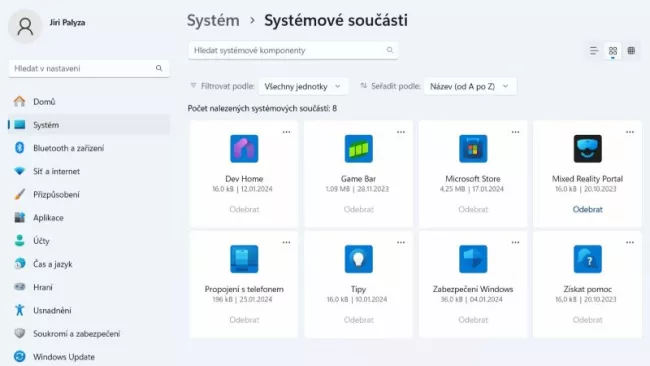Click Odebrat under Získat pomoc
Image resolution: width=650 pixels, height=366 pixels.
coord(587,320)
